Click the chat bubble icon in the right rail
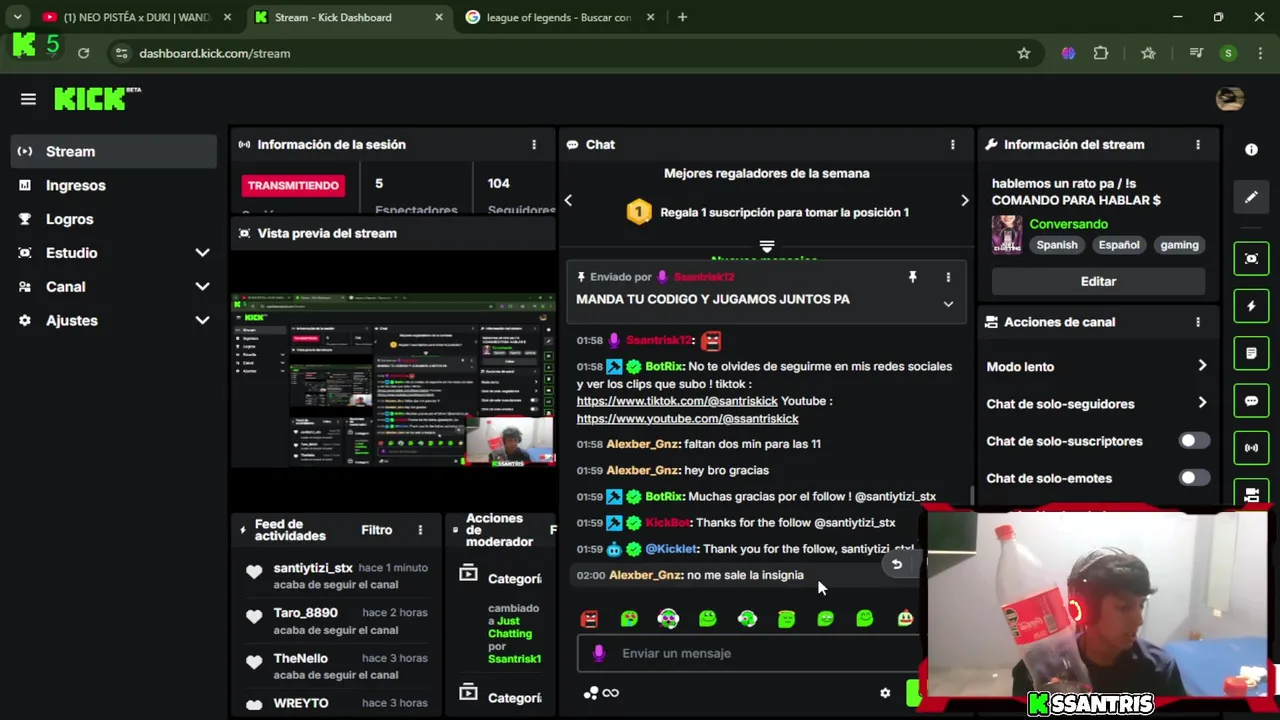The width and height of the screenshot is (1280, 720). [x=1251, y=401]
